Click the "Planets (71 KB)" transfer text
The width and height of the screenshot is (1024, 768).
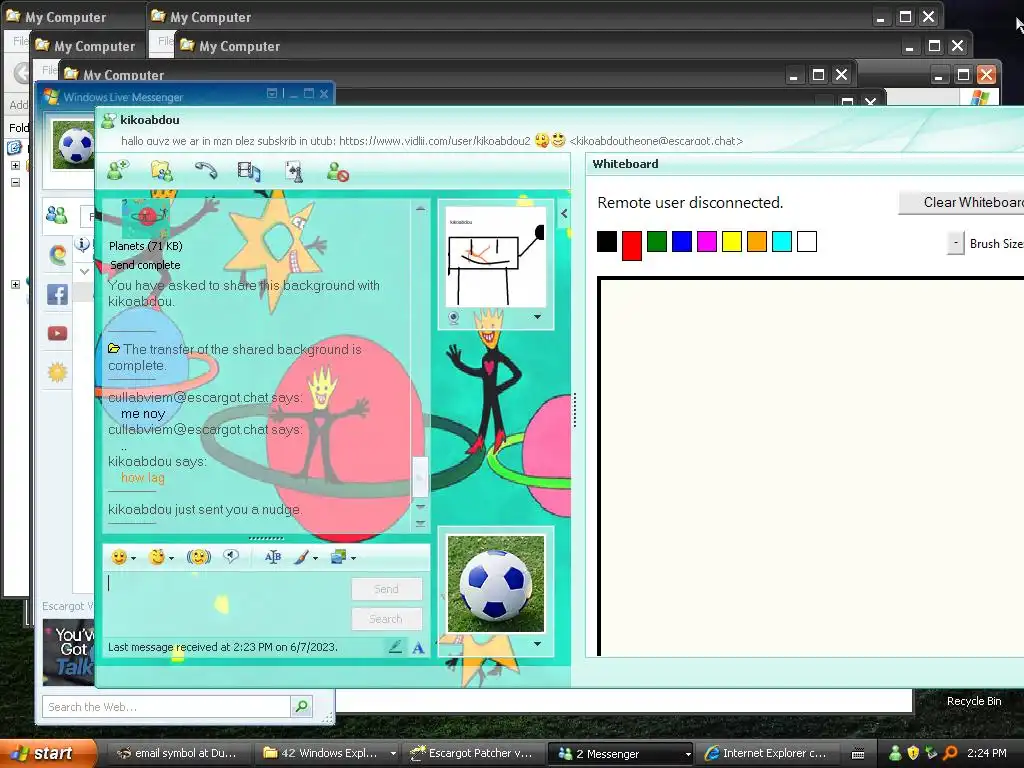pos(146,246)
